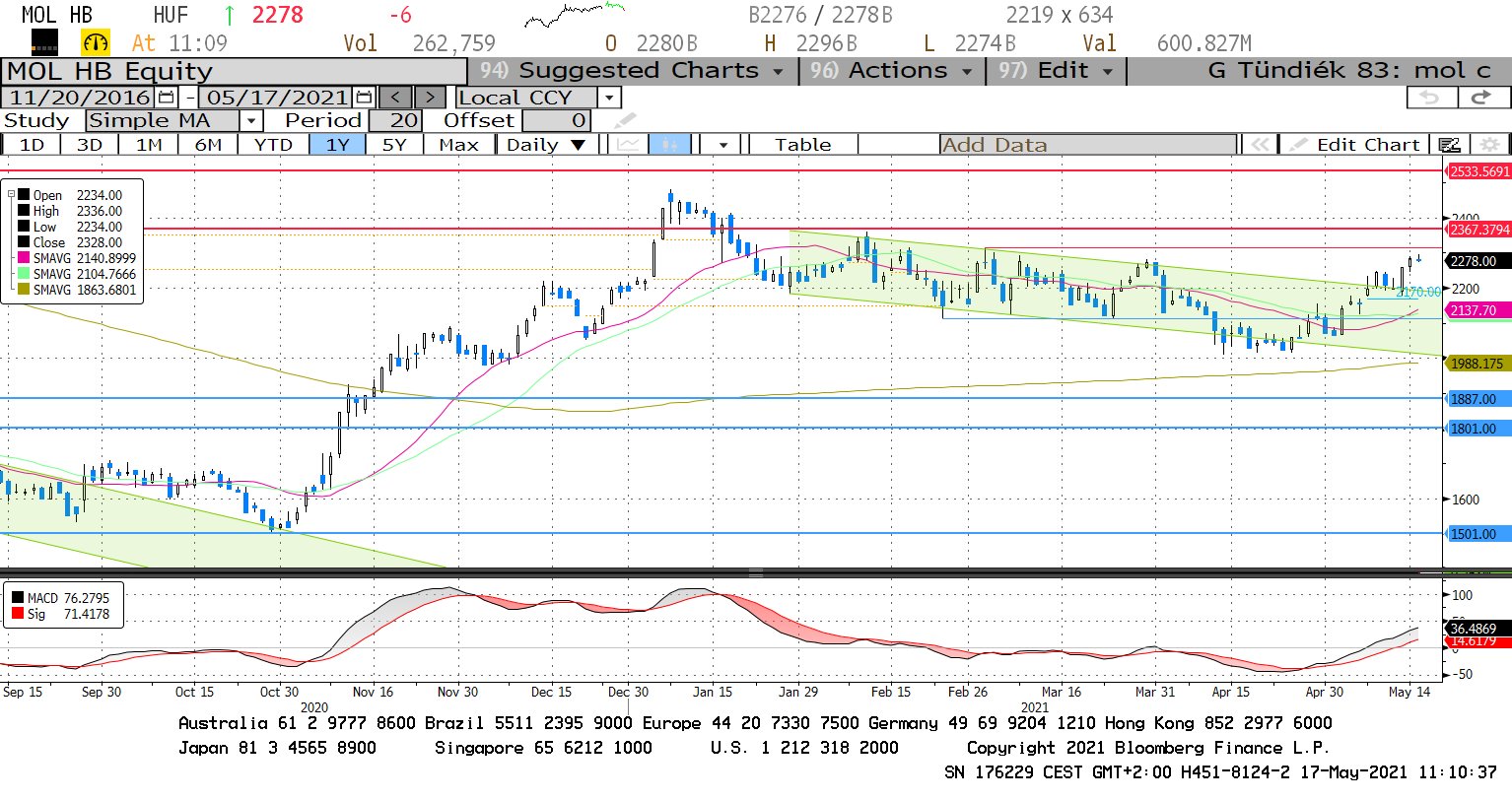
Task: Open the end date calendar picker icon
Action: 364,98
